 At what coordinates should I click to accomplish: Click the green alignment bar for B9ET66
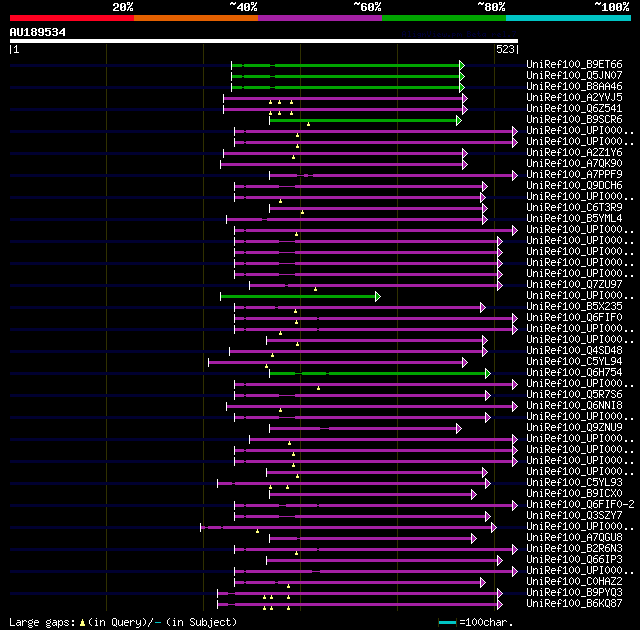tap(346, 65)
